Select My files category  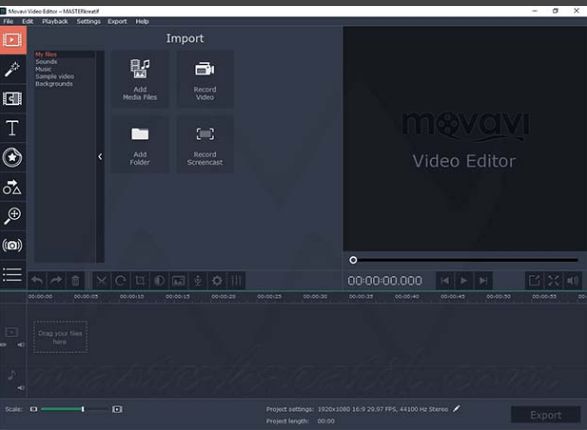coord(46,54)
